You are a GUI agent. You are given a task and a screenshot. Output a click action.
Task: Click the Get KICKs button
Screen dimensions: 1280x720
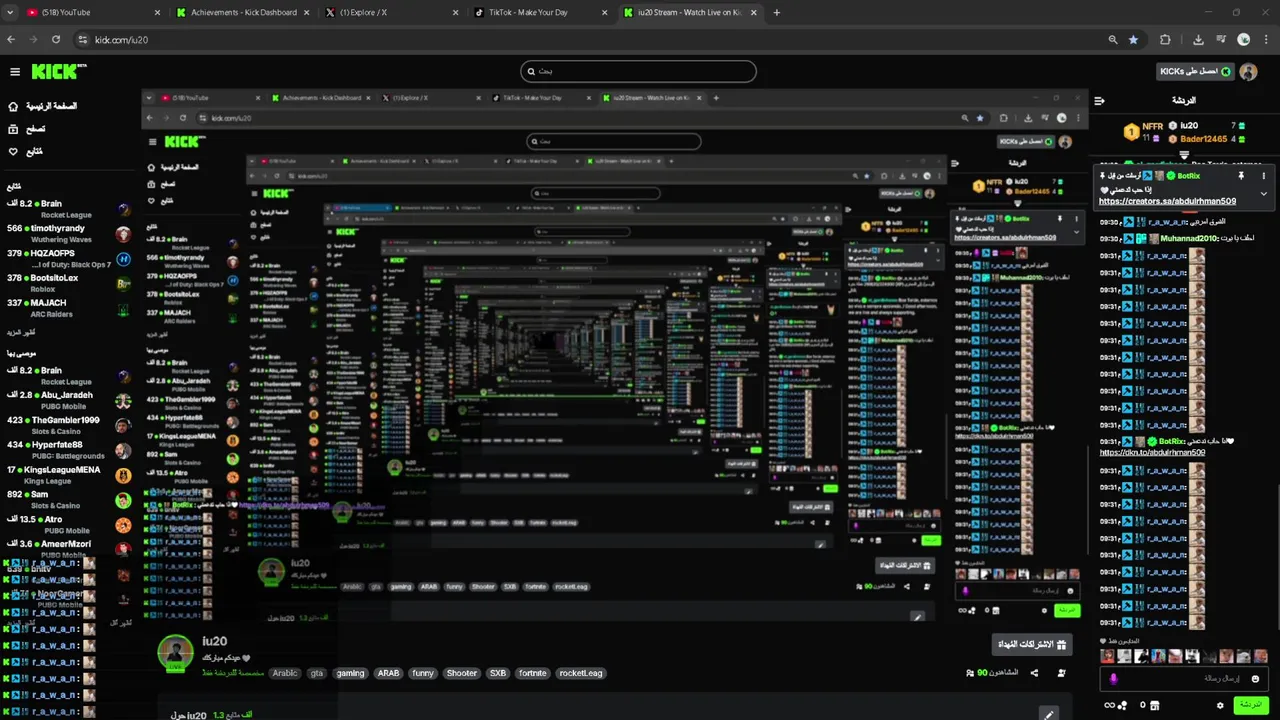(x=1194, y=72)
